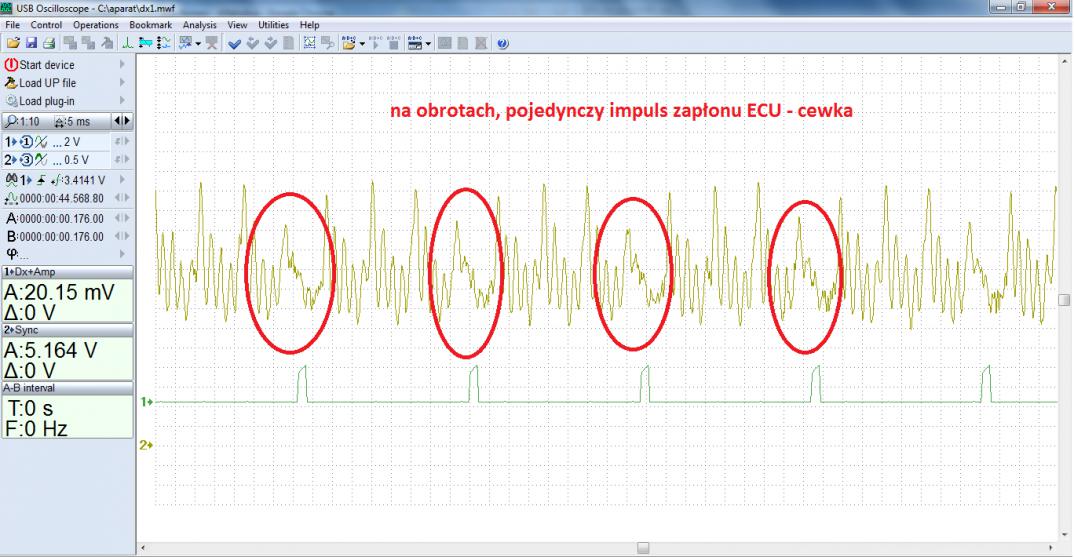Image resolution: width=1074 pixels, height=557 pixels.
Task: Click the dotted-frame waveform selection icon
Action: pos(310,43)
